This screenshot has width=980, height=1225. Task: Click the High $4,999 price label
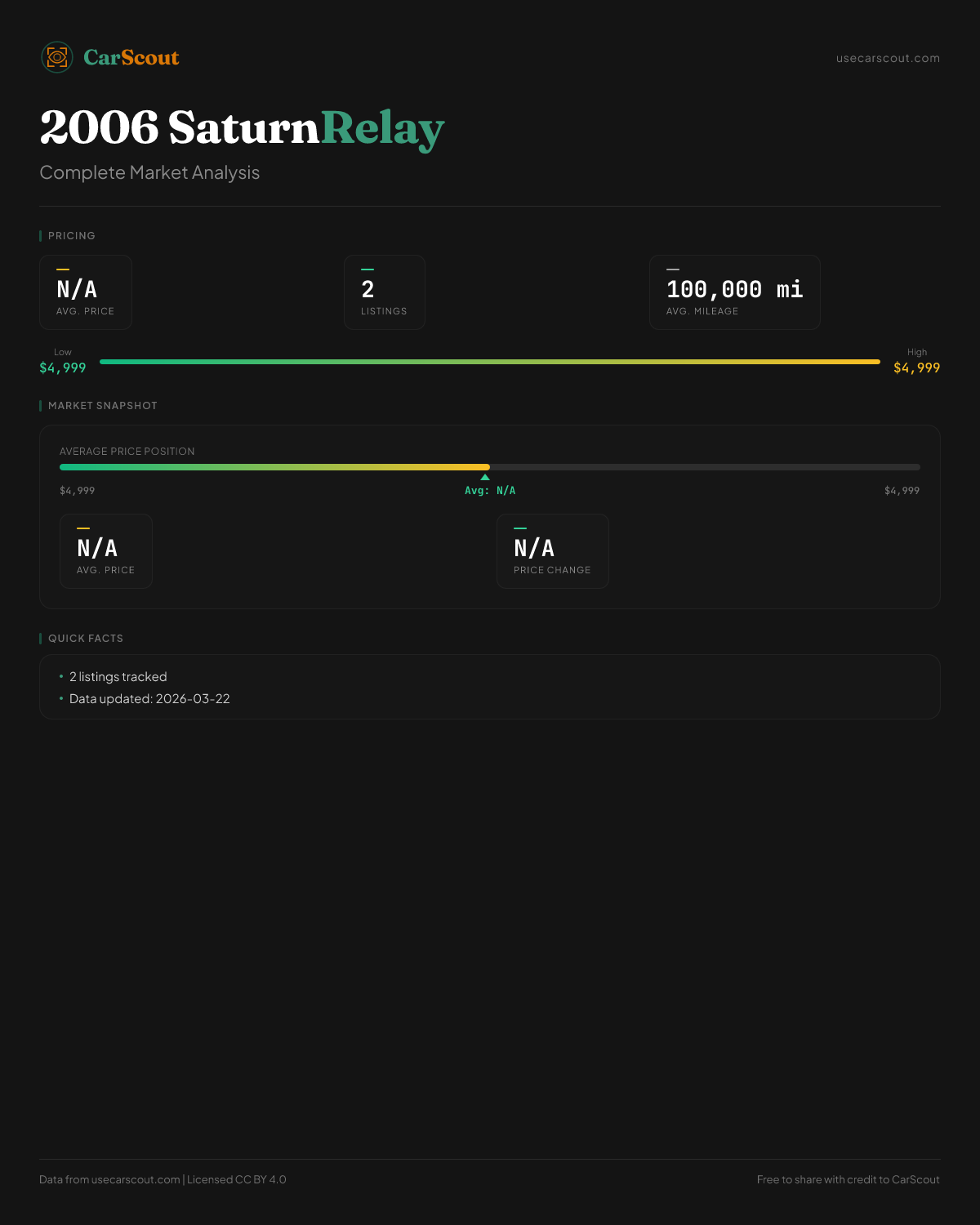[x=916, y=367]
